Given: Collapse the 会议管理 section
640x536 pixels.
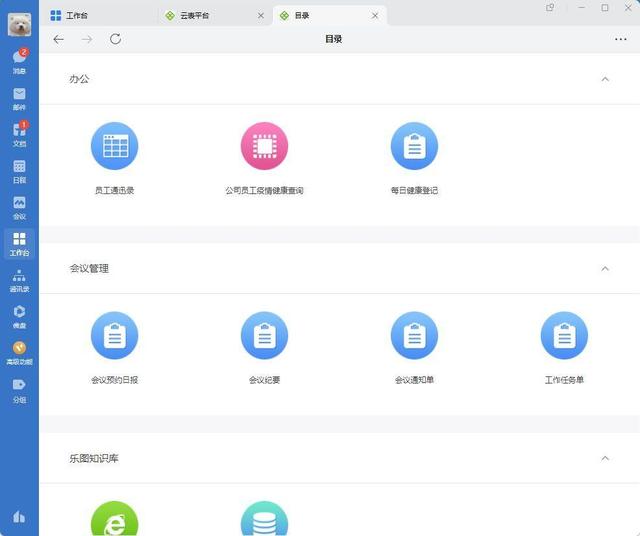Looking at the screenshot, I should [605, 269].
